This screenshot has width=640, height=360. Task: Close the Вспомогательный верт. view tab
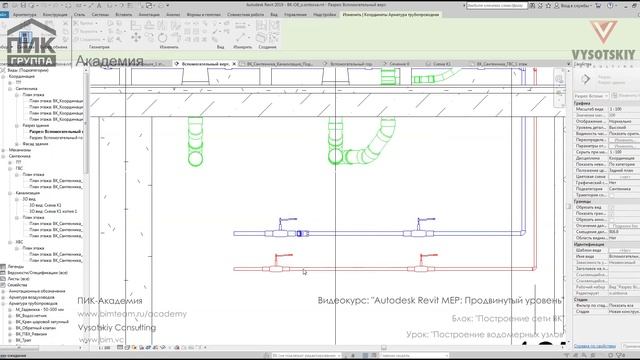(x=234, y=64)
